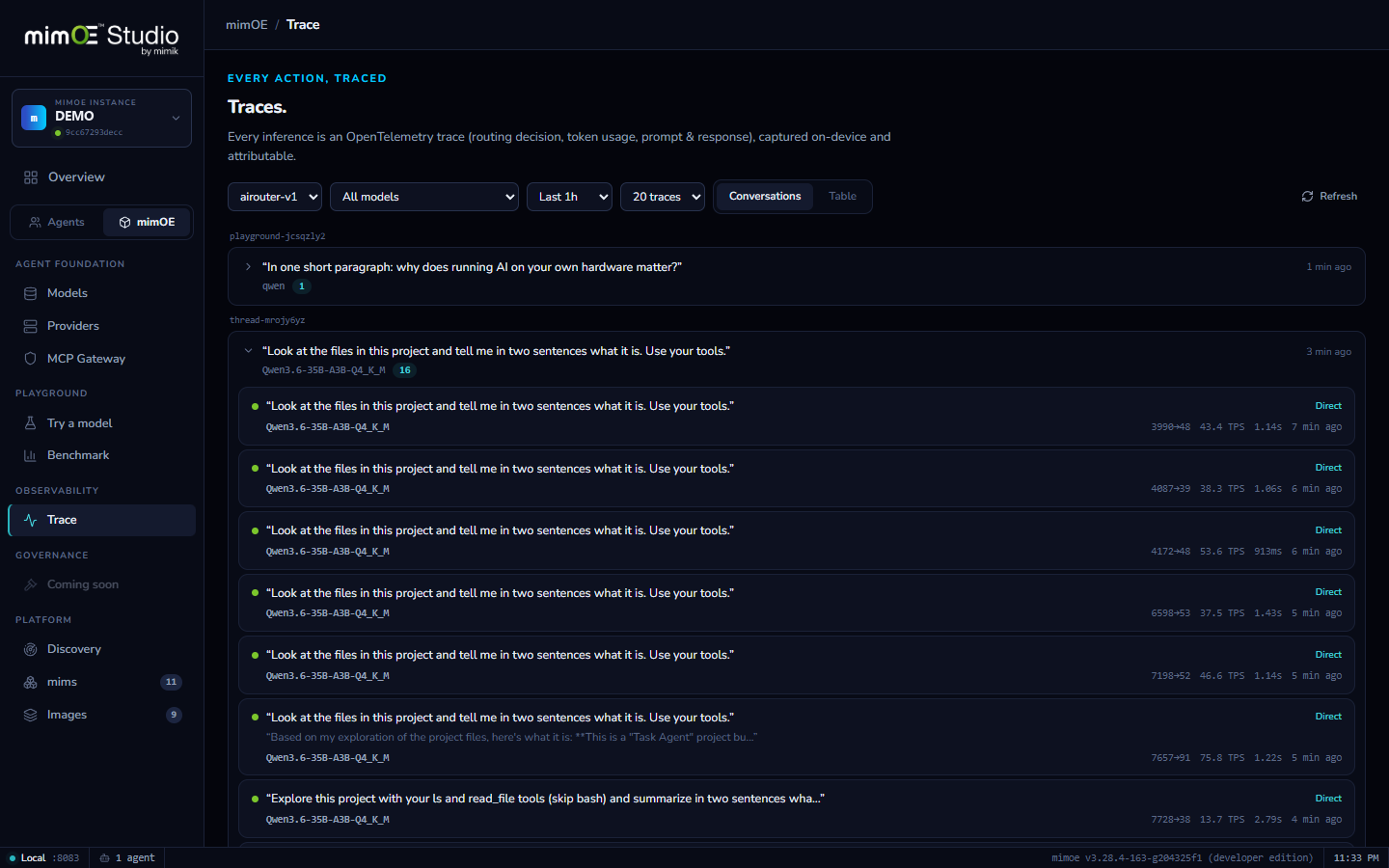Open the trace with 6598→53 tokens
This screenshot has width=1389, height=868.
point(797,603)
